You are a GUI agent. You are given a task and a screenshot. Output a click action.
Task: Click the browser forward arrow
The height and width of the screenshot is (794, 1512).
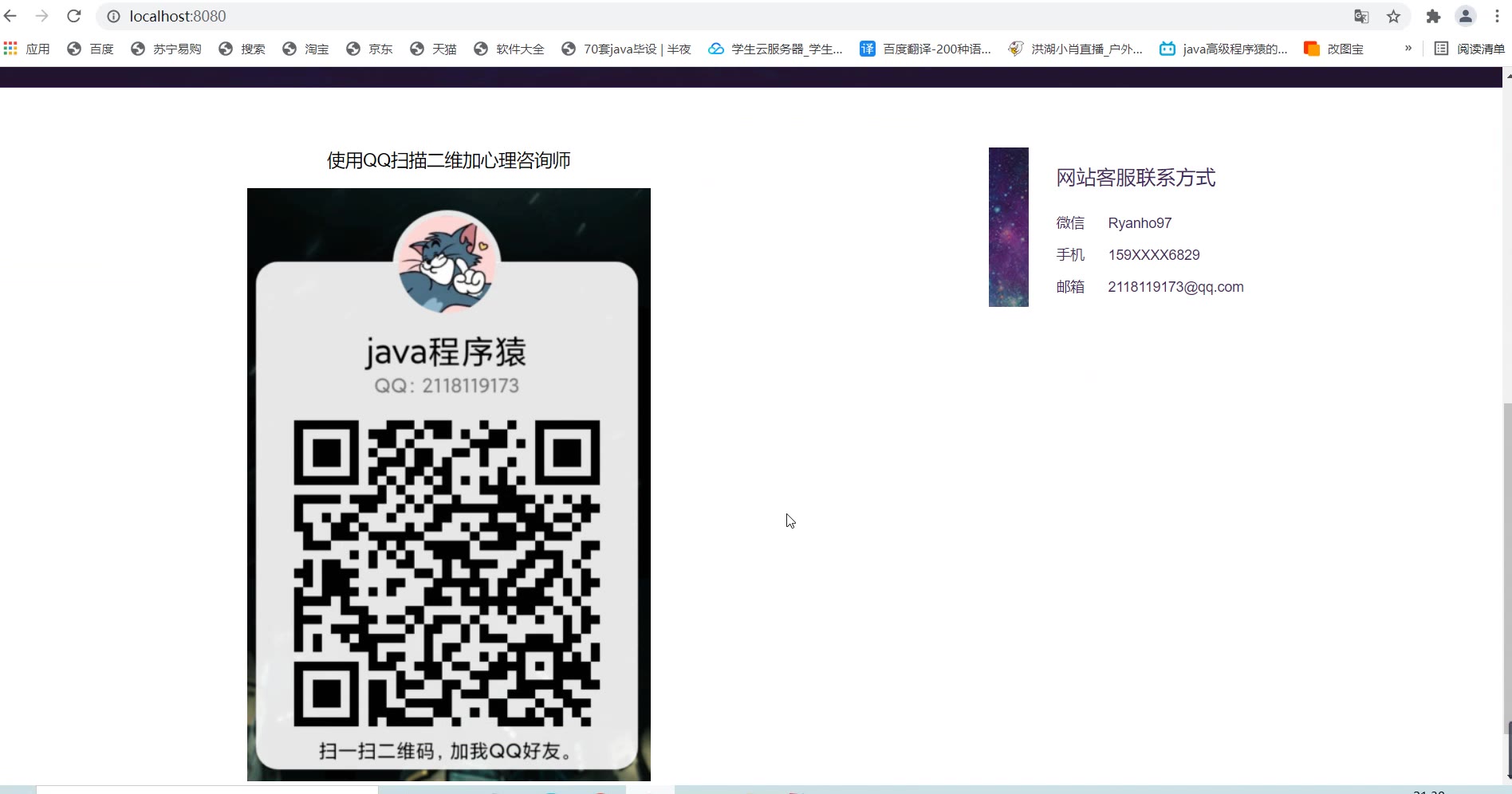[42, 16]
